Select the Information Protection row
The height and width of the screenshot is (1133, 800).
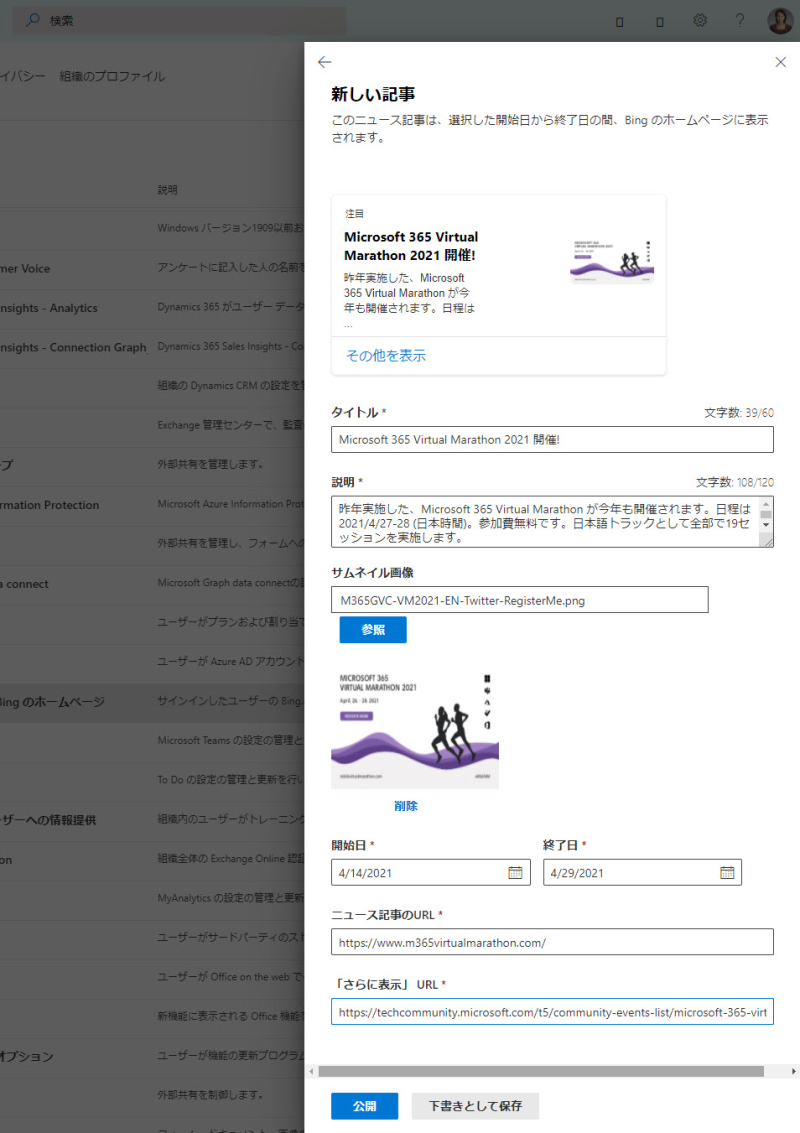click(x=152, y=505)
